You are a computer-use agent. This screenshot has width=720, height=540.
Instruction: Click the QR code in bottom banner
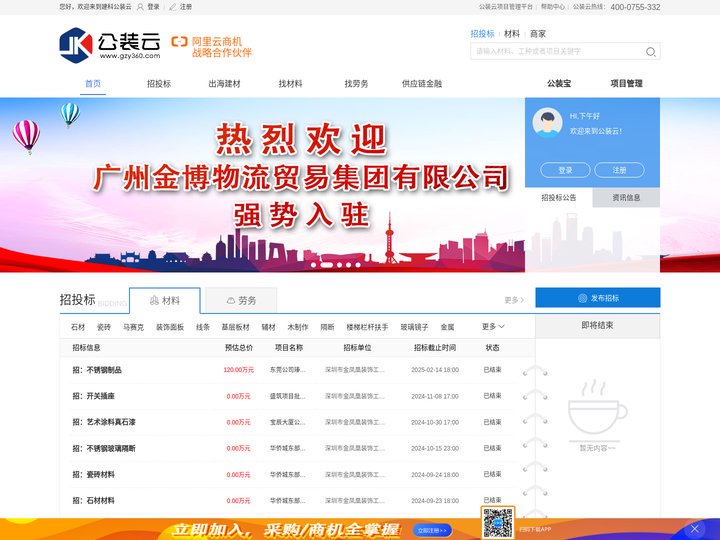(x=498, y=523)
